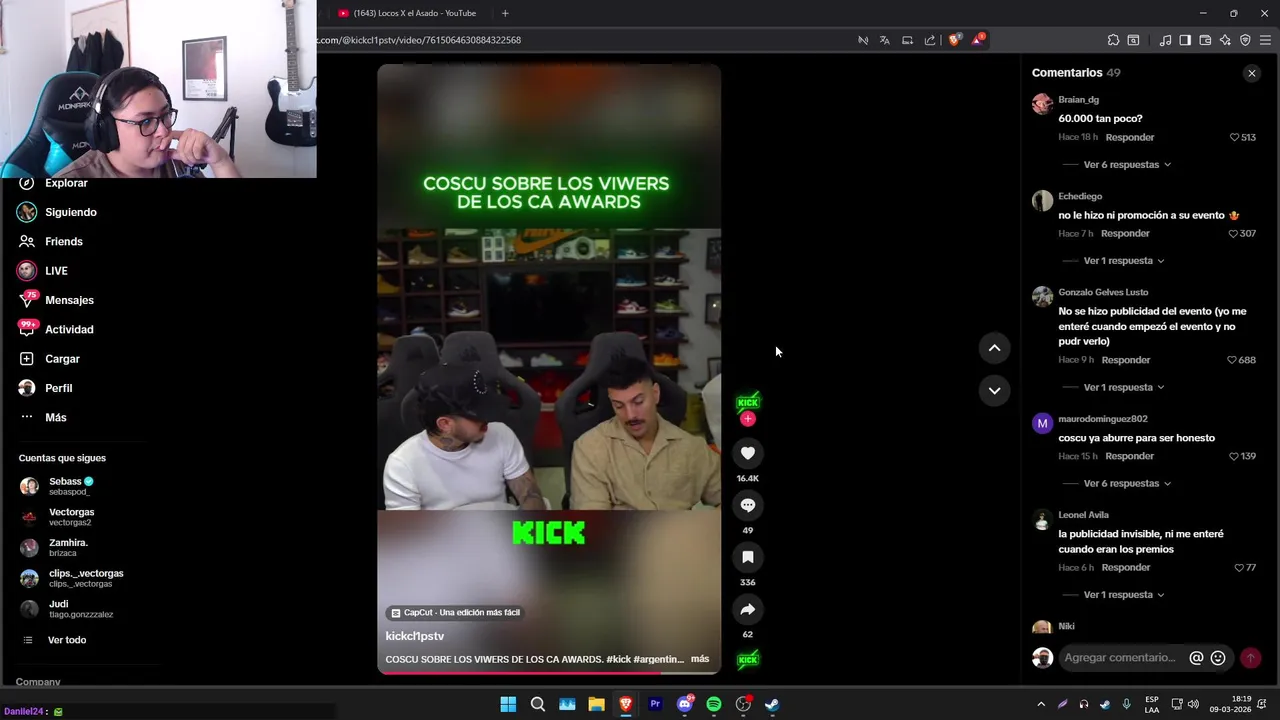Like maurodominguez802's comment heart
This screenshot has width=1280, height=720.
(x=1234, y=456)
